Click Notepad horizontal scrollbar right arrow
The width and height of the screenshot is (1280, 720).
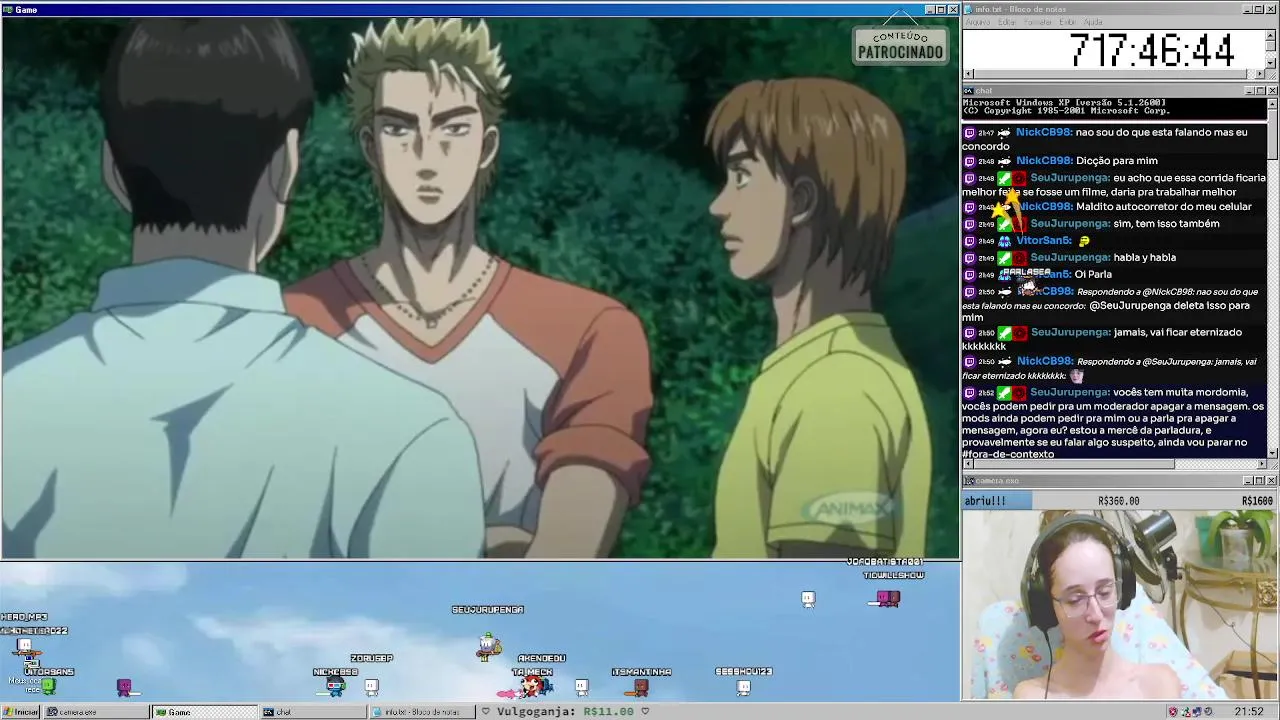click(x=1261, y=74)
